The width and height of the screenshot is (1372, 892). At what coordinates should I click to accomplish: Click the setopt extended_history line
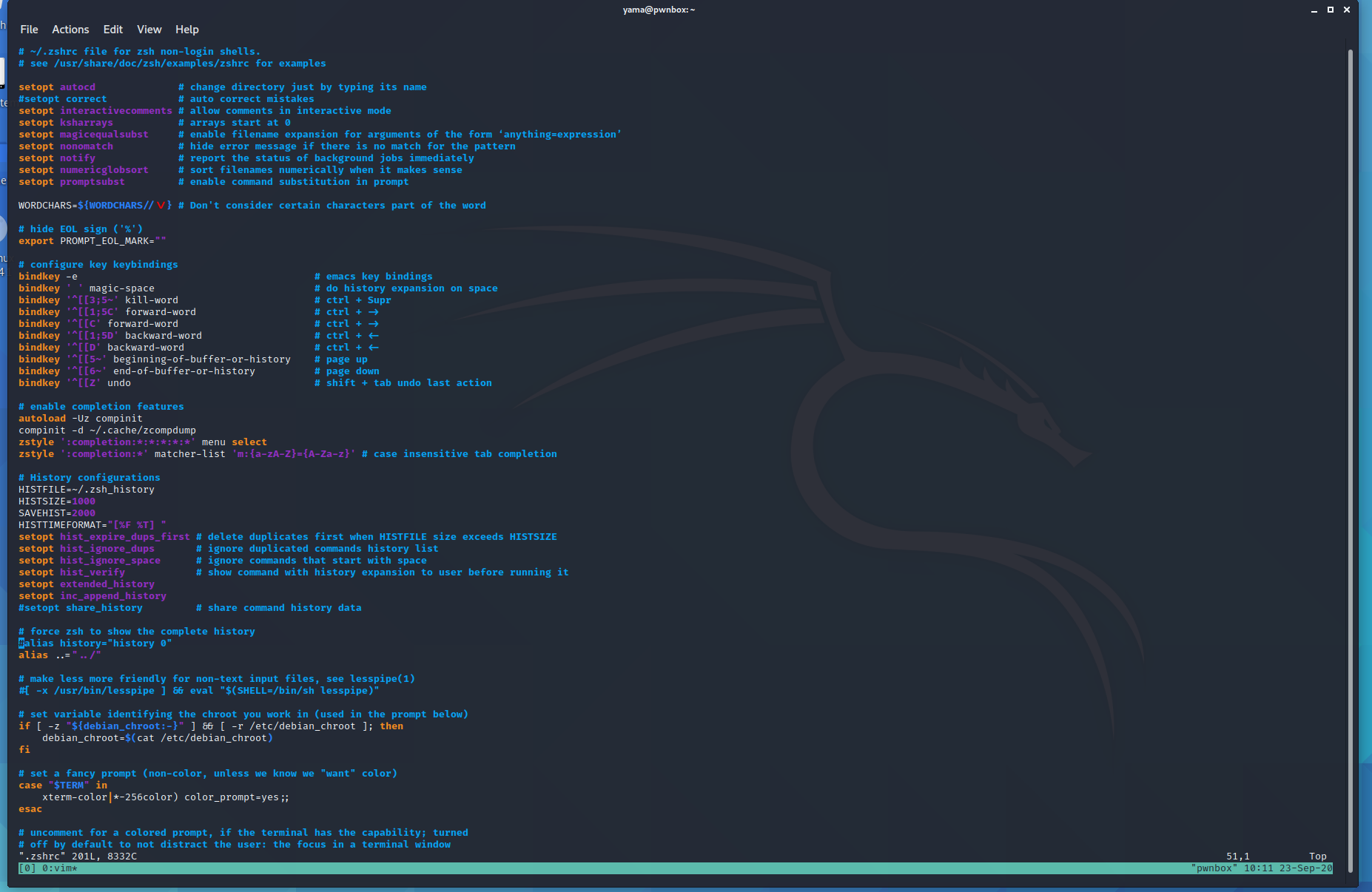(x=87, y=584)
